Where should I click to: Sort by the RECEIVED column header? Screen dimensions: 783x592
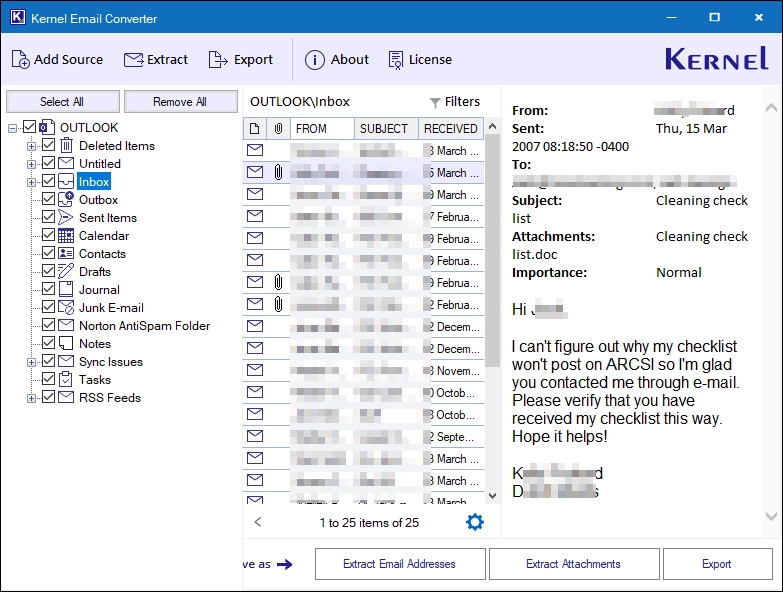(x=451, y=129)
